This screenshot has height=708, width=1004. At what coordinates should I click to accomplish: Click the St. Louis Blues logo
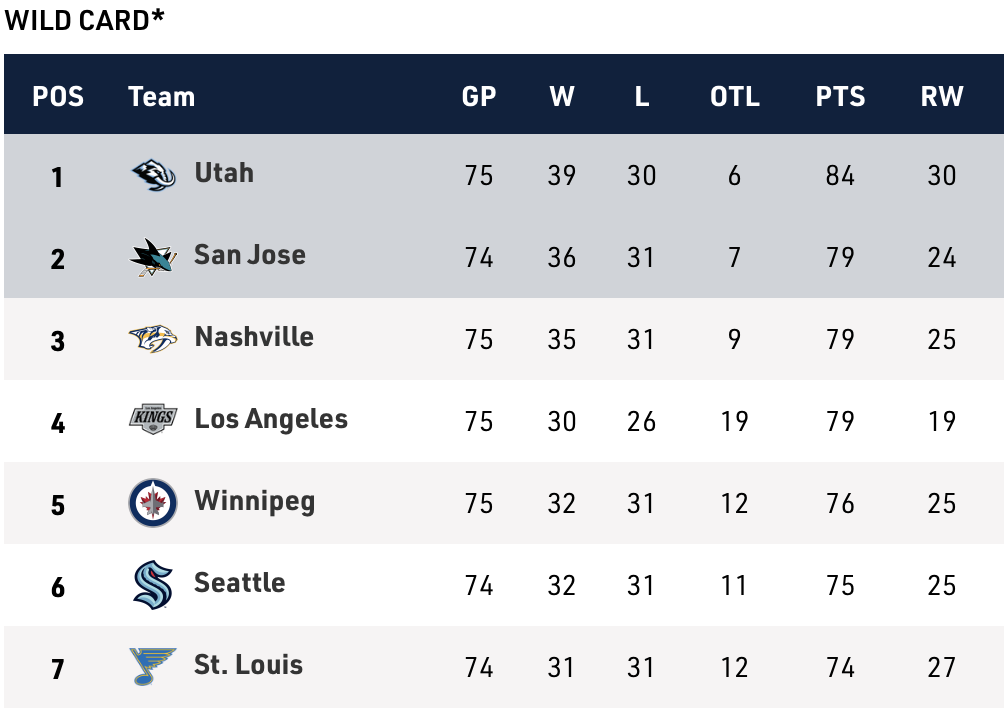click(x=153, y=666)
